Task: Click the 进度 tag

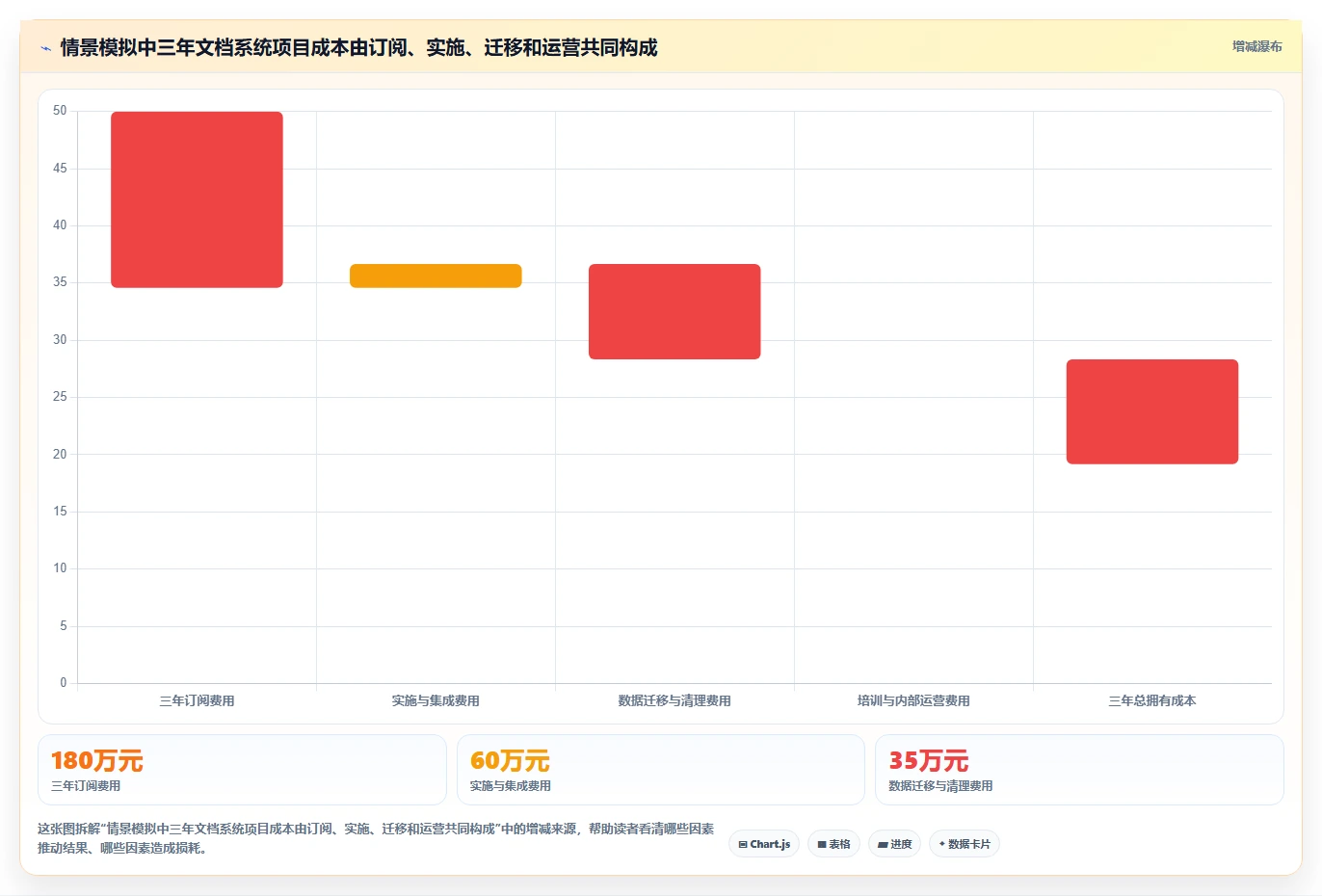Action: click(894, 844)
